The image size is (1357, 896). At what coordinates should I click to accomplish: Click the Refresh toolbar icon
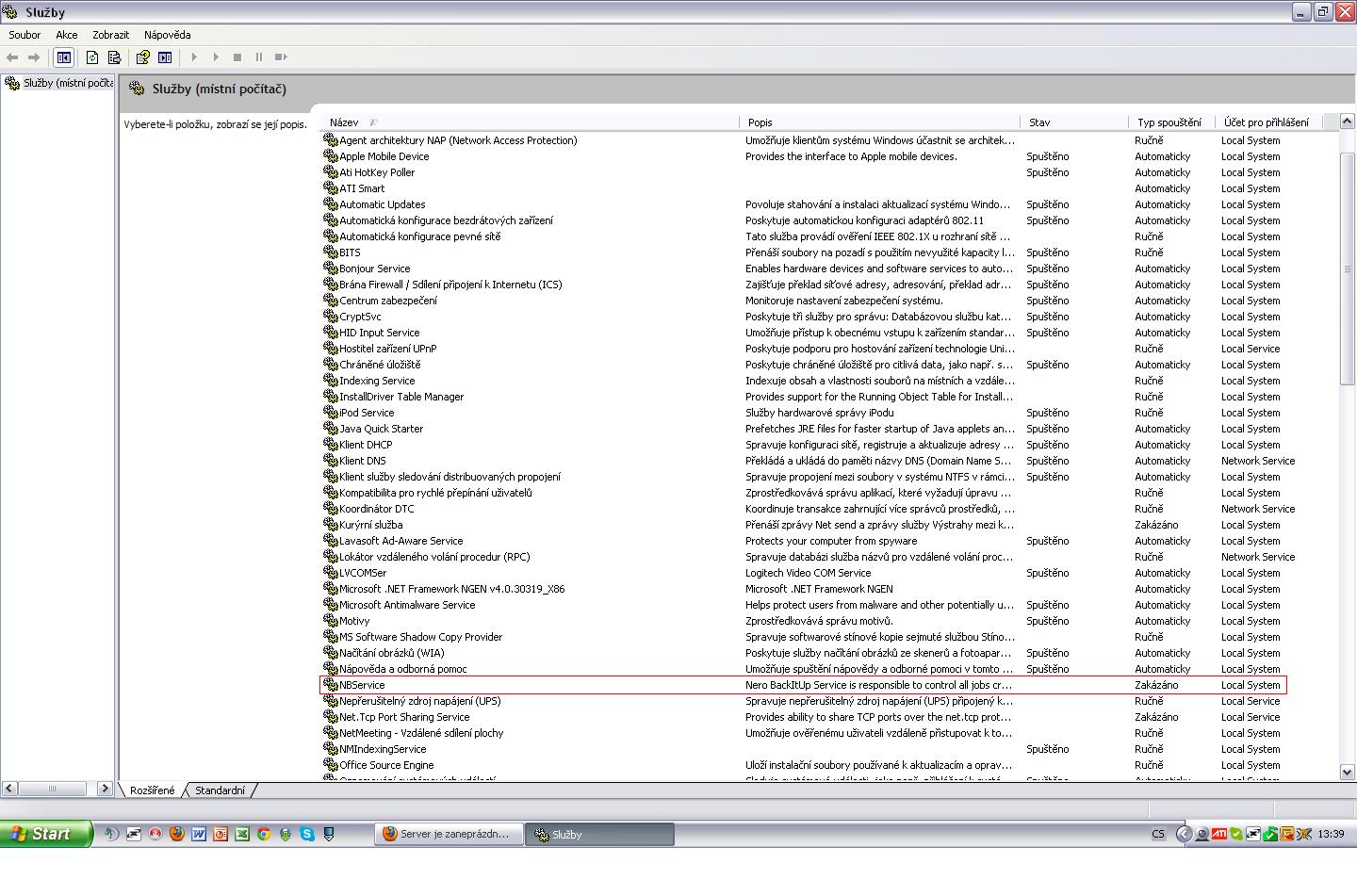click(x=92, y=57)
